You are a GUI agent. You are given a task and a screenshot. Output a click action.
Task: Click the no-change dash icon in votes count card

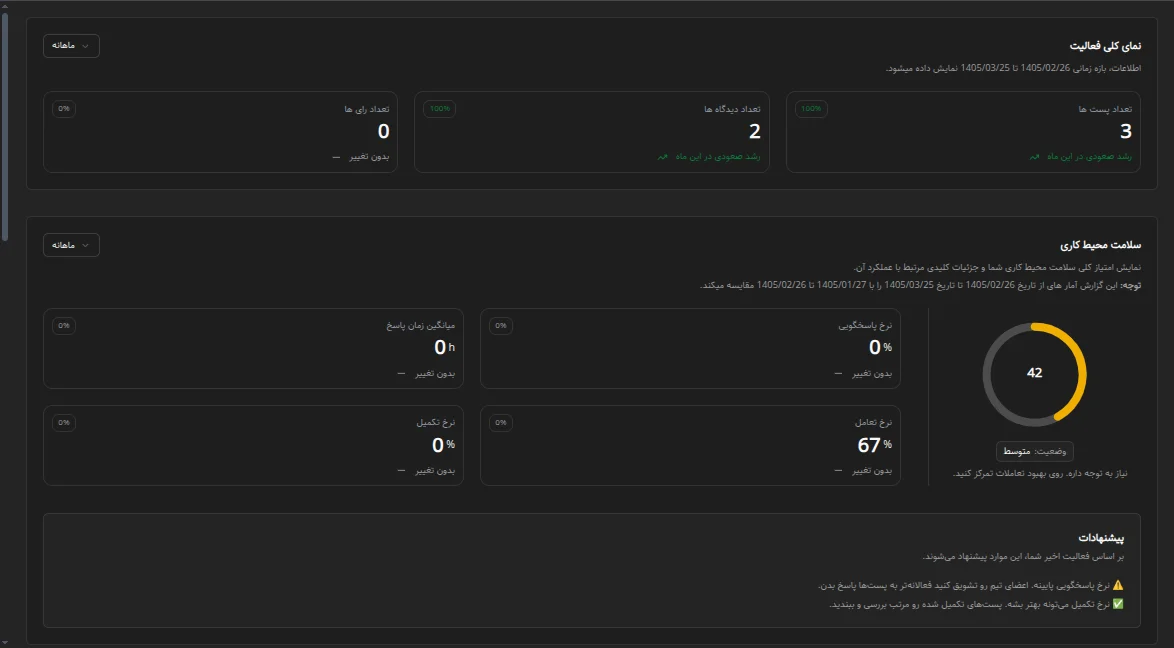tap(336, 157)
